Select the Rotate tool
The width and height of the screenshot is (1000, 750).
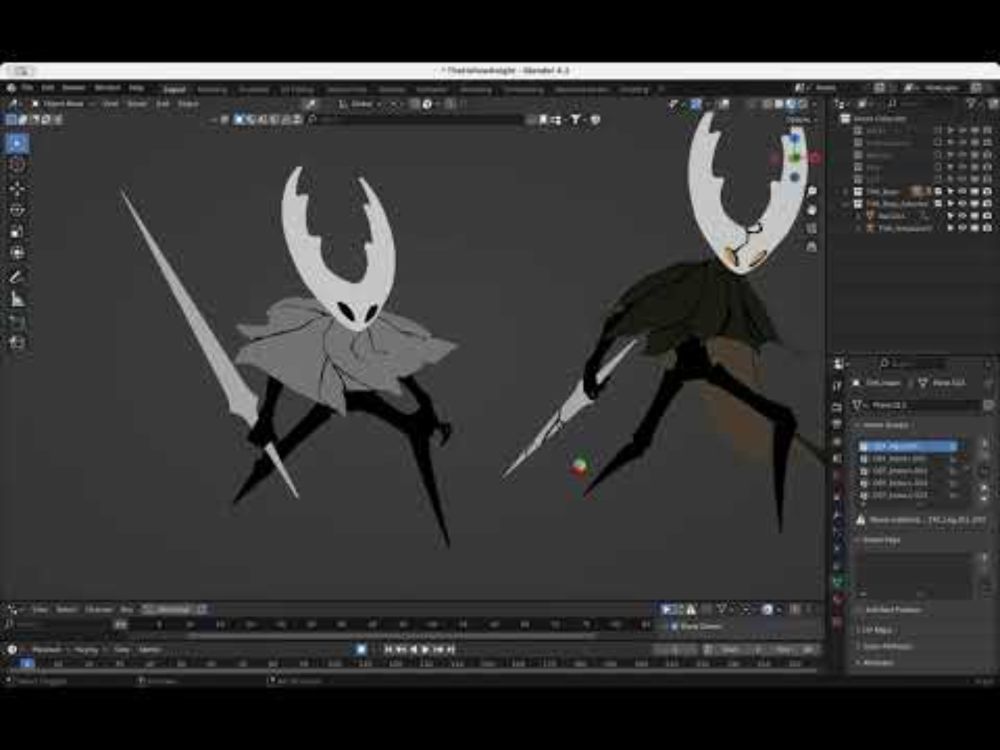point(17,210)
